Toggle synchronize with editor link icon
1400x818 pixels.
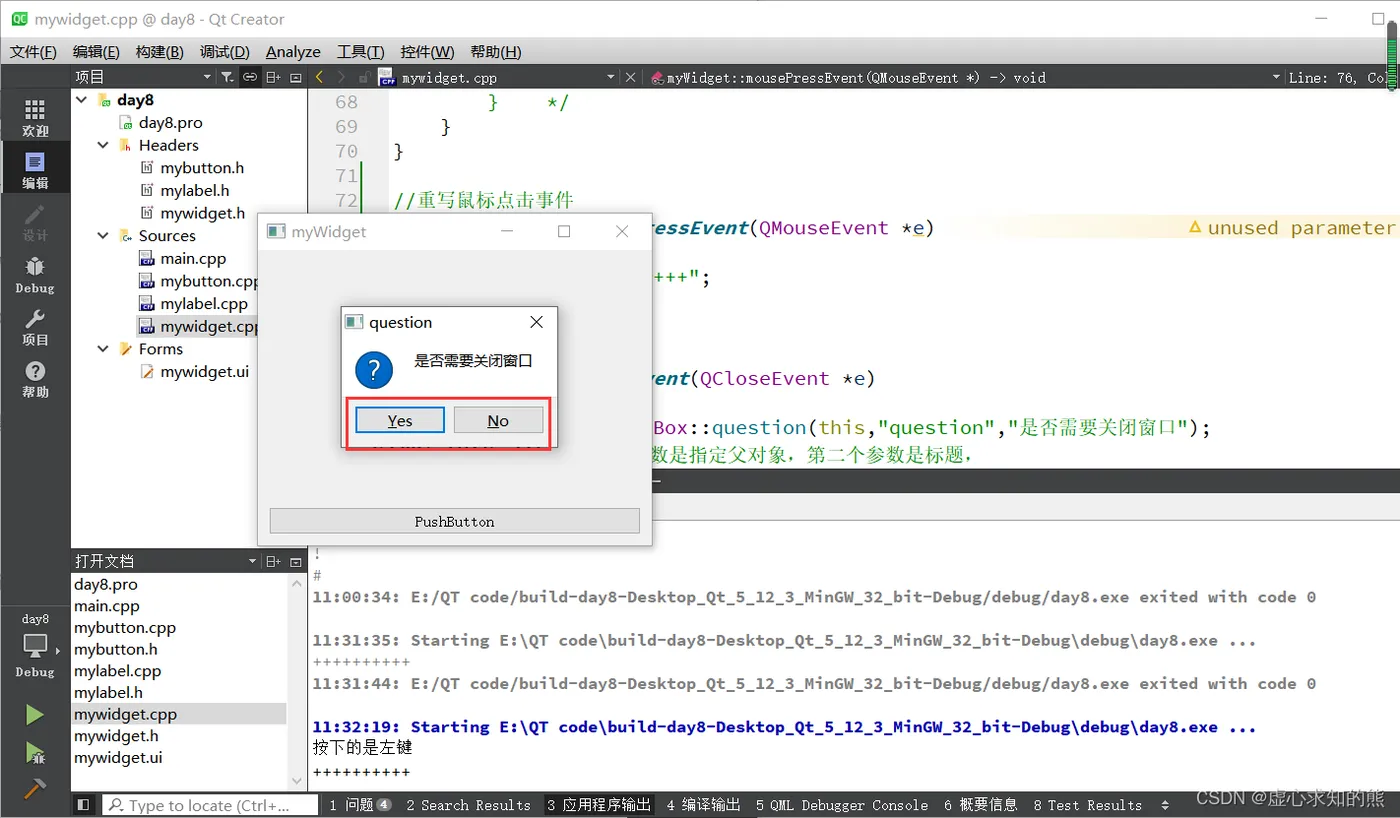[250, 77]
